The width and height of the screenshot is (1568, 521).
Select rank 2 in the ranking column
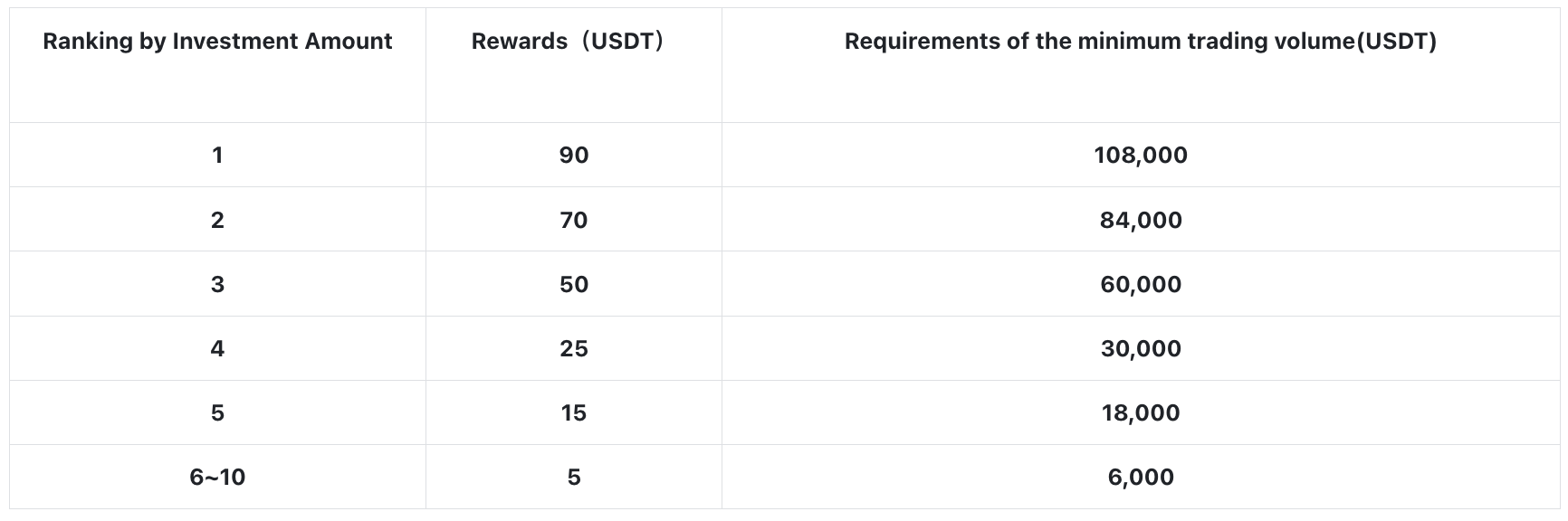pyautogui.click(x=217, y=221)
